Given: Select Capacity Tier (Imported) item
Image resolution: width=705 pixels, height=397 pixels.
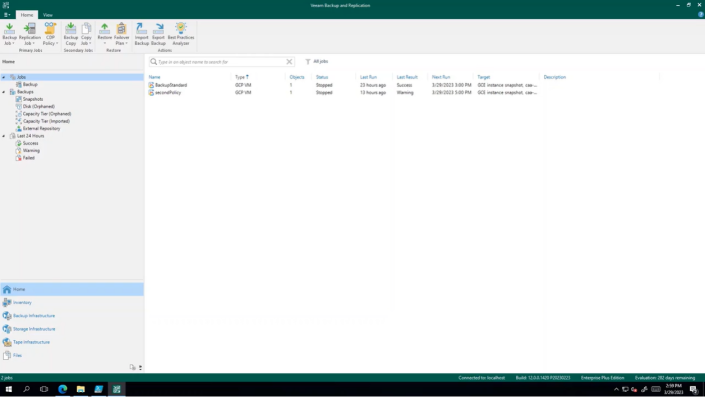Looking at the screenshot, I should pos(46,121).
